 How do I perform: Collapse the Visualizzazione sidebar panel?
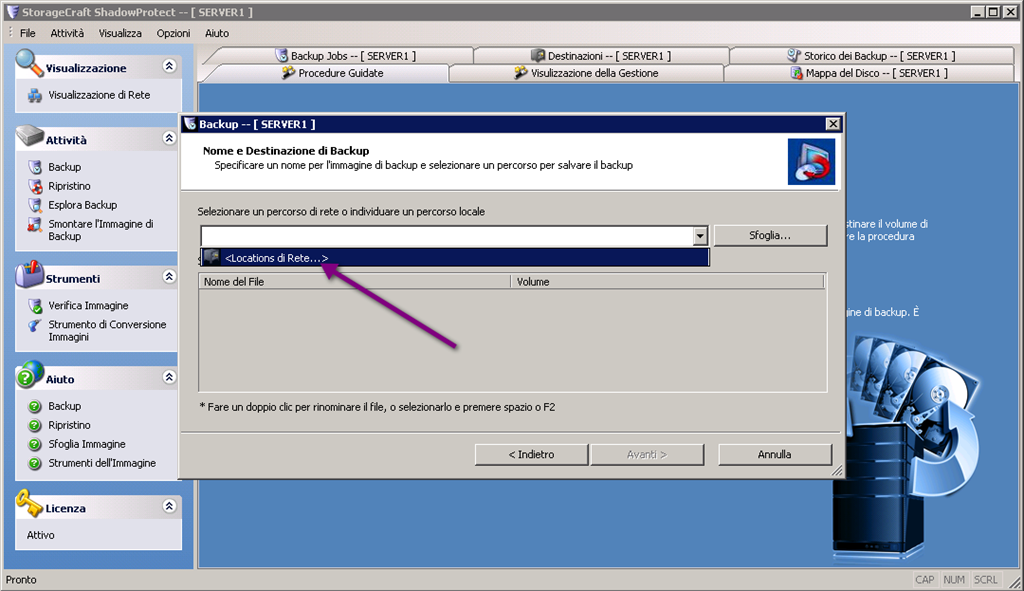click(169, 66)
